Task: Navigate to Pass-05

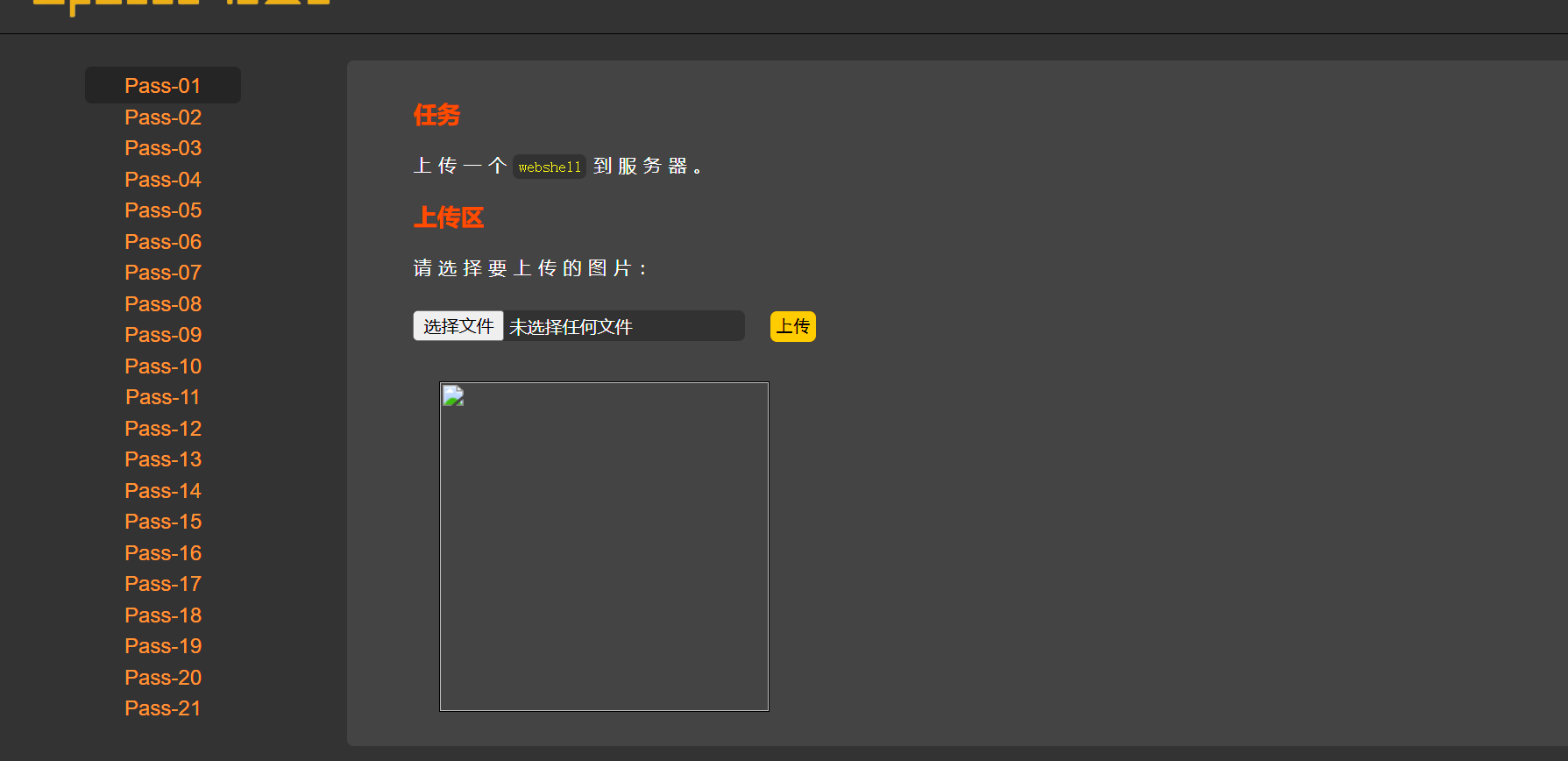Action: click(x=163, y=210)
